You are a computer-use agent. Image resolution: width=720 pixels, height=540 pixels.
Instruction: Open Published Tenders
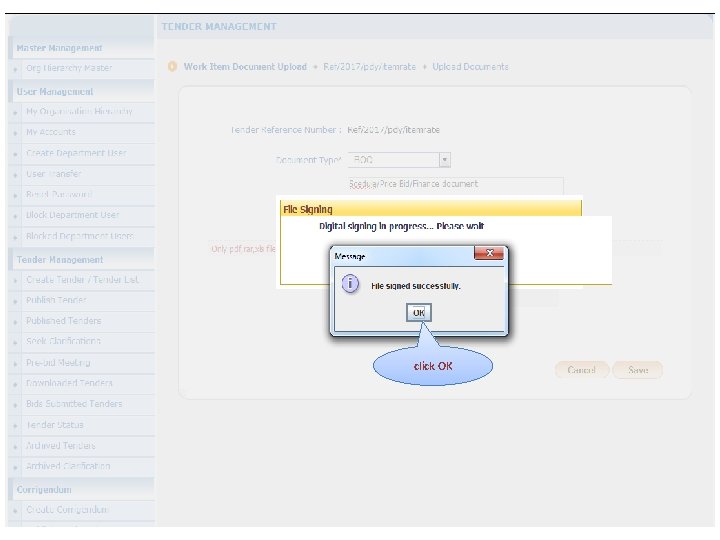(63, 321)
